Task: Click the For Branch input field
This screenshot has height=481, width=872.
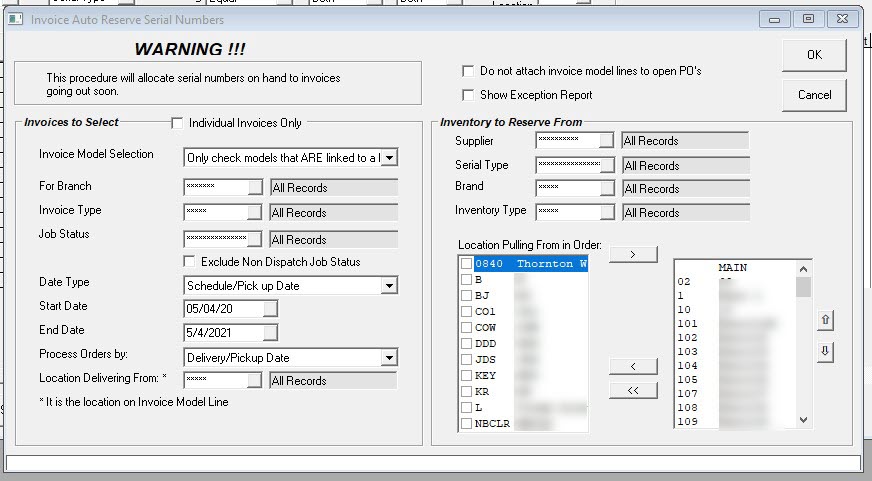Action: (x=216, y=187)
